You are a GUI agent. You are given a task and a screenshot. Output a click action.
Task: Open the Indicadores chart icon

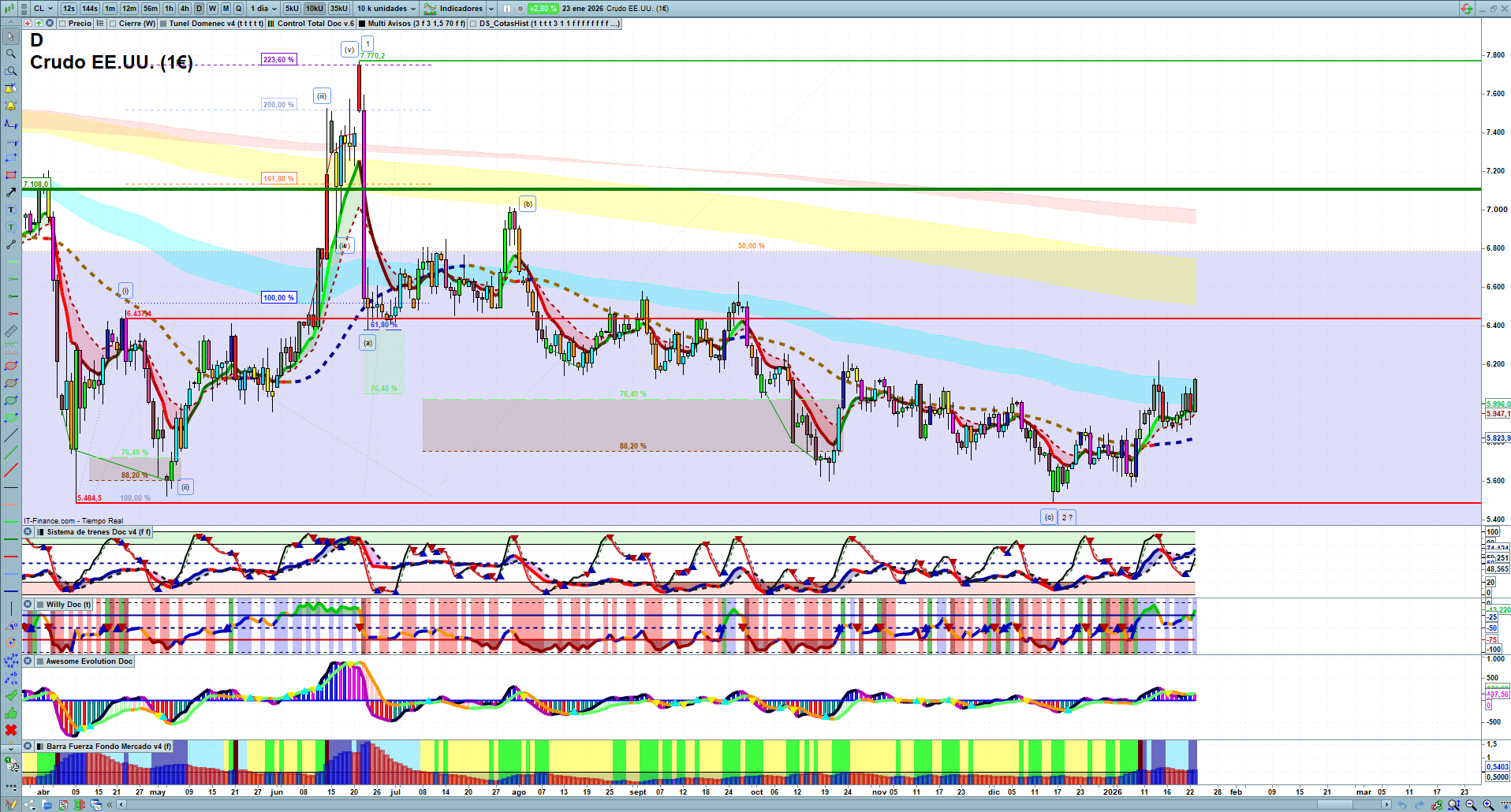[430, 9]
